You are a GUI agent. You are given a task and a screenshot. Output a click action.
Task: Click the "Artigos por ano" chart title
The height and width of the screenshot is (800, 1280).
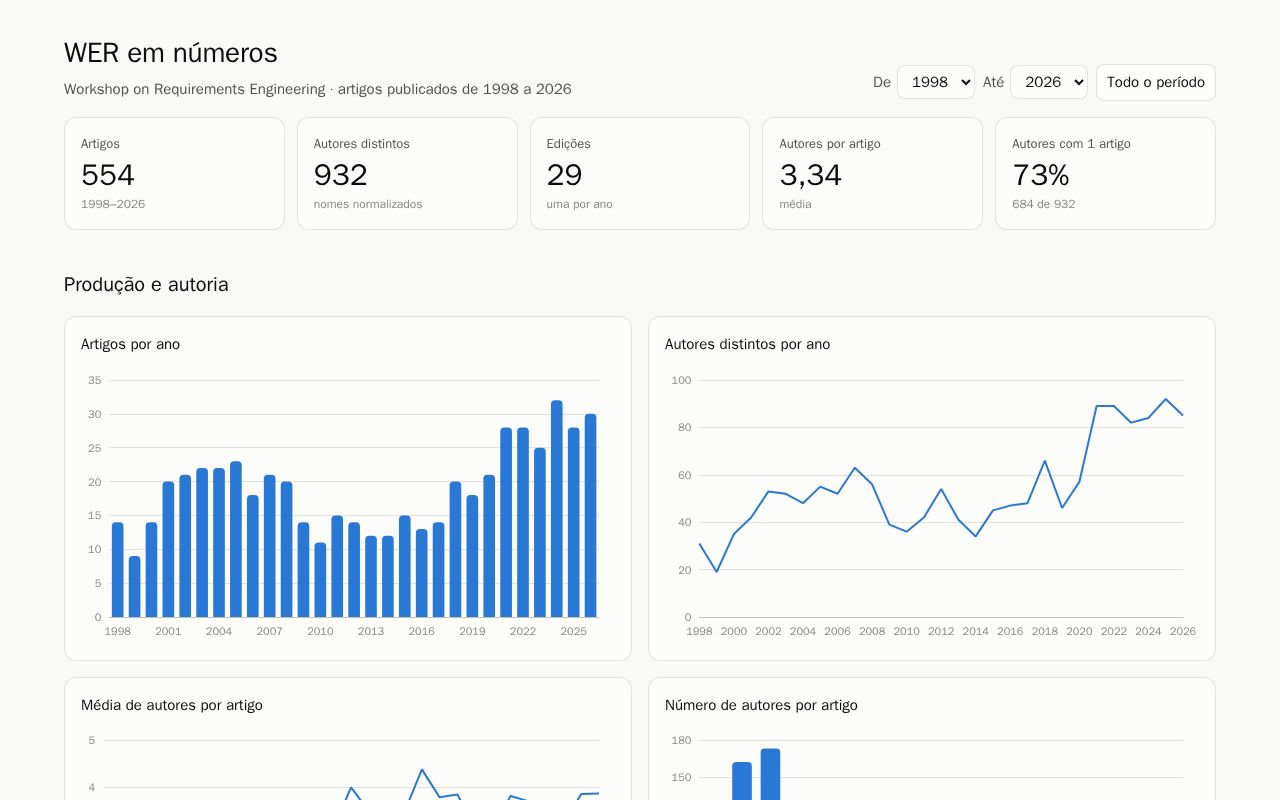click(131, 344)
